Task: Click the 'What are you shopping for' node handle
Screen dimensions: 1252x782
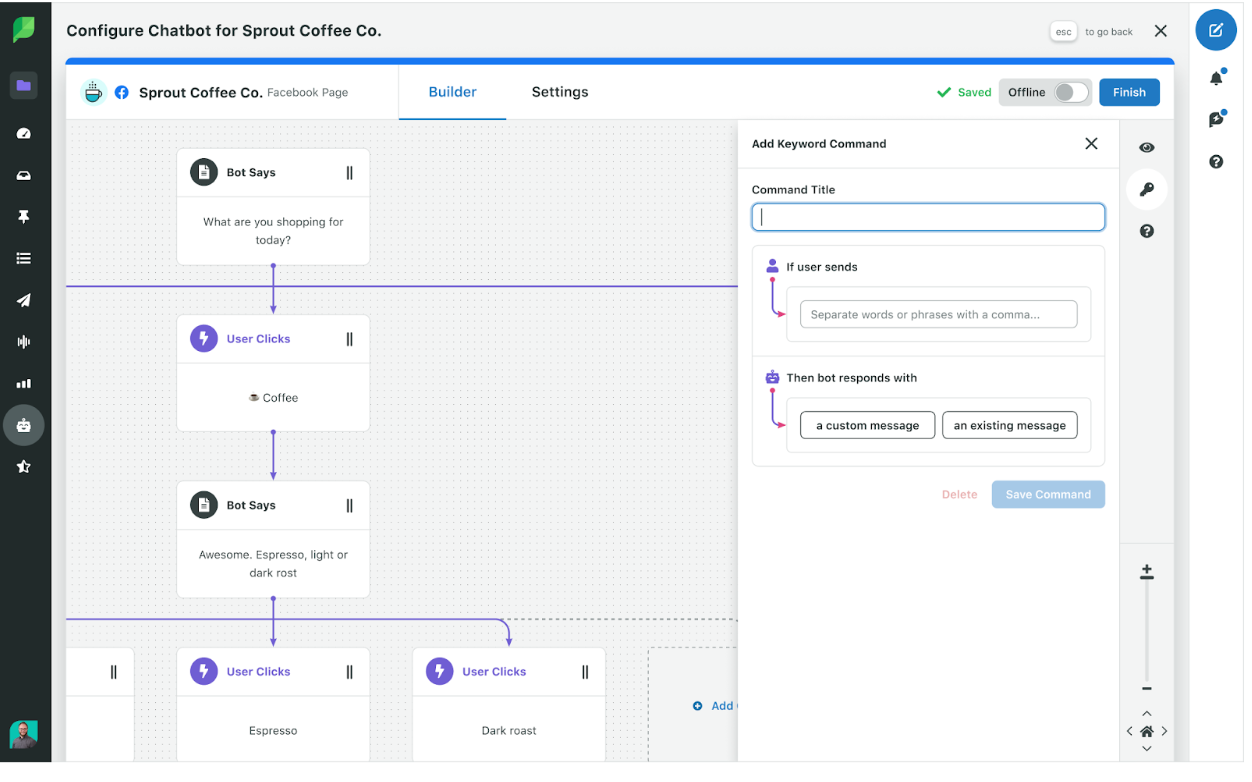Action: click(349, 172)
